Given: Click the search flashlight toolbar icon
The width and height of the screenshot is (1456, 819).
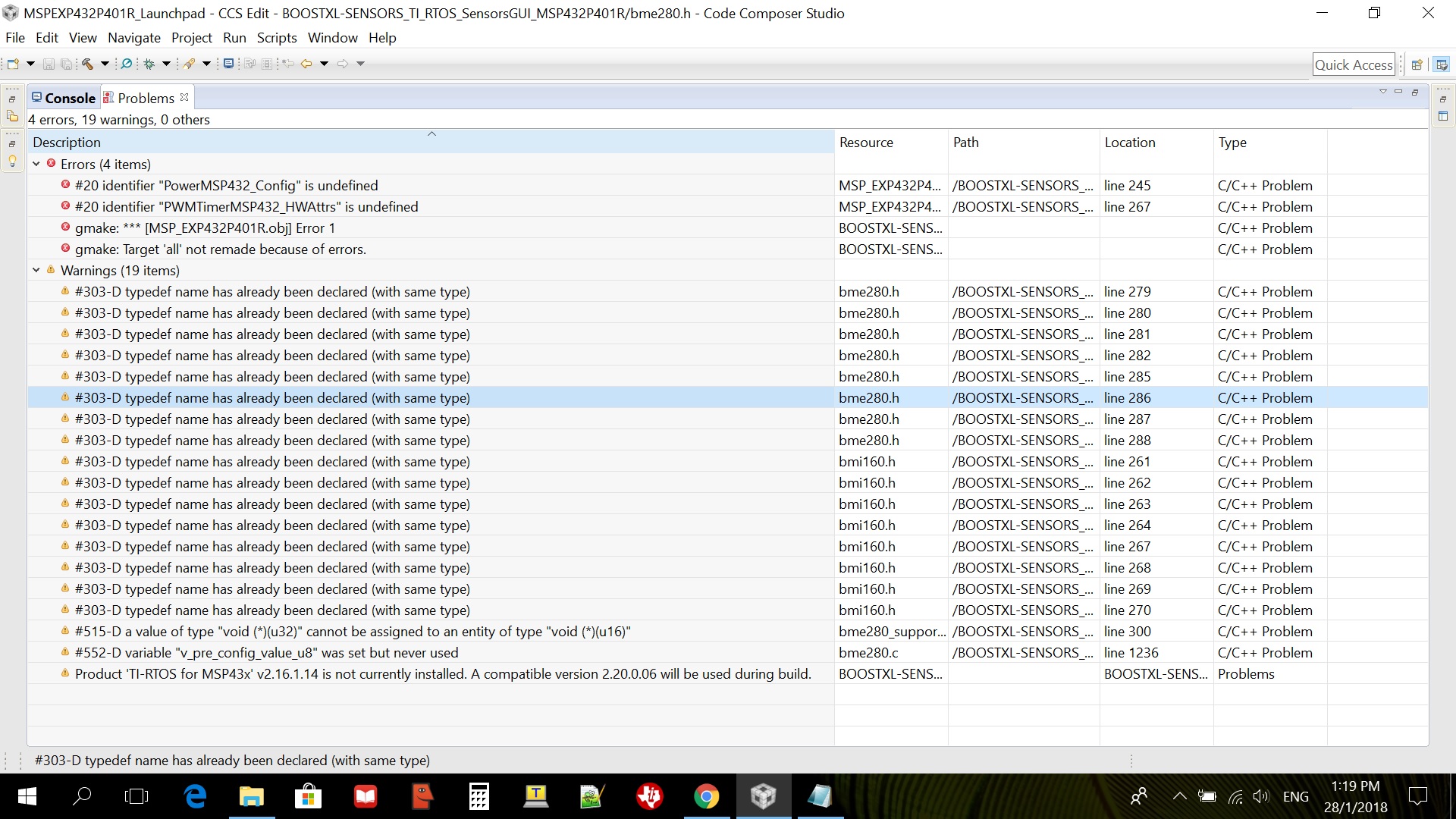Looking at the screenshot, I should [127, 64].
